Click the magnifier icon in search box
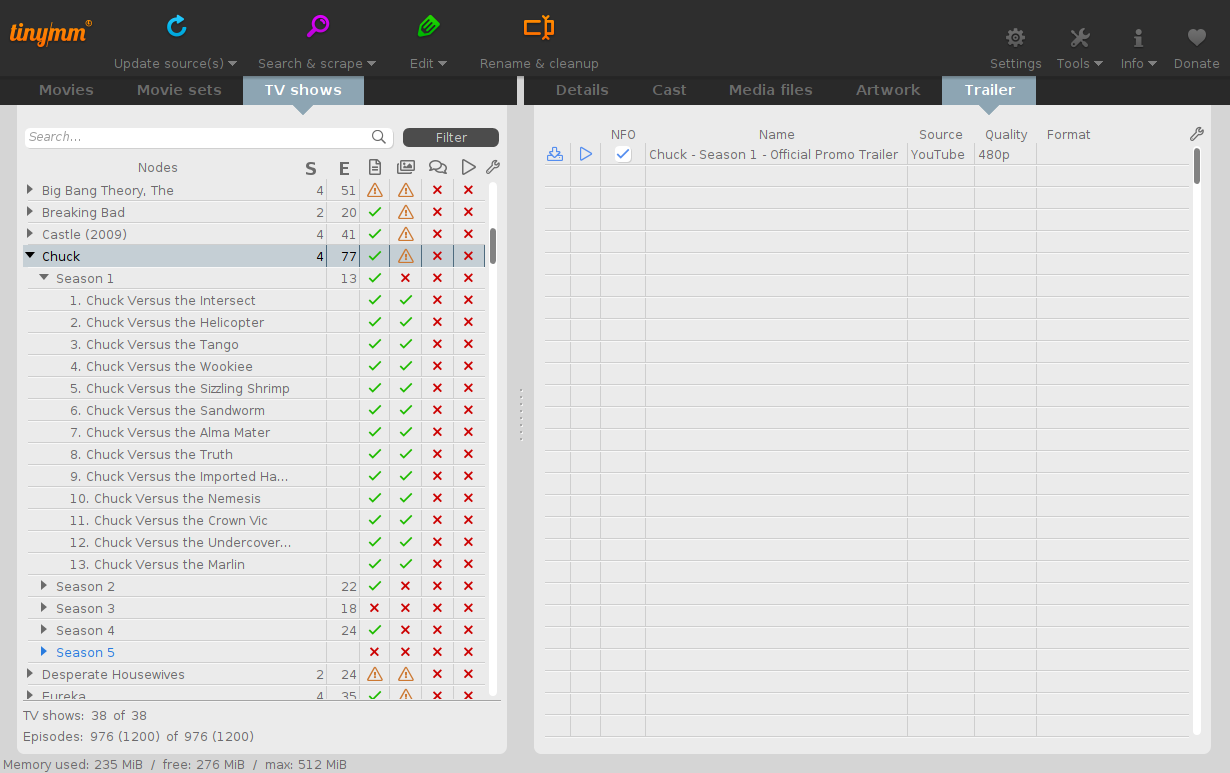 pyautogui.click(x=379, y=137)
